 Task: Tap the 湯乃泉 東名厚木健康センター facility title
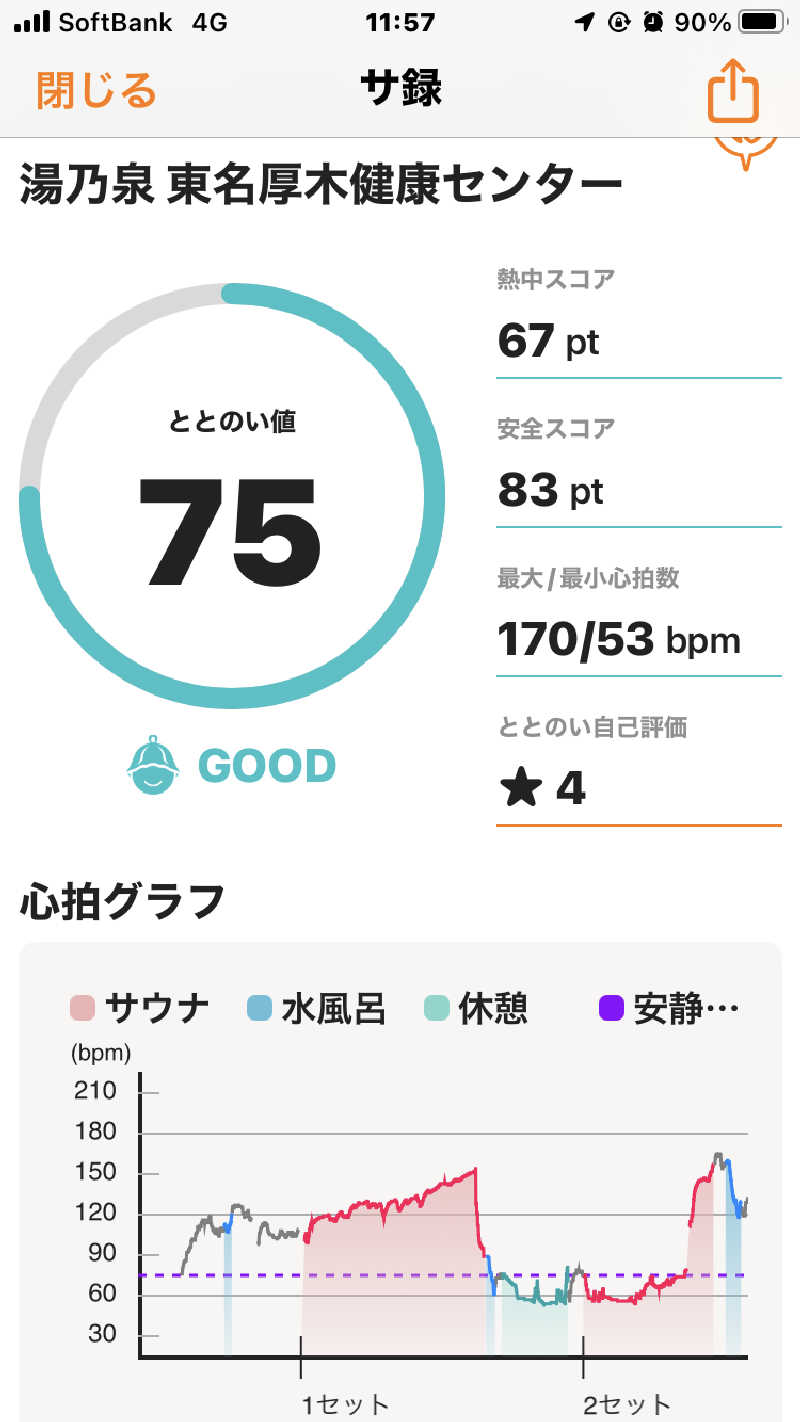(321, 186)
